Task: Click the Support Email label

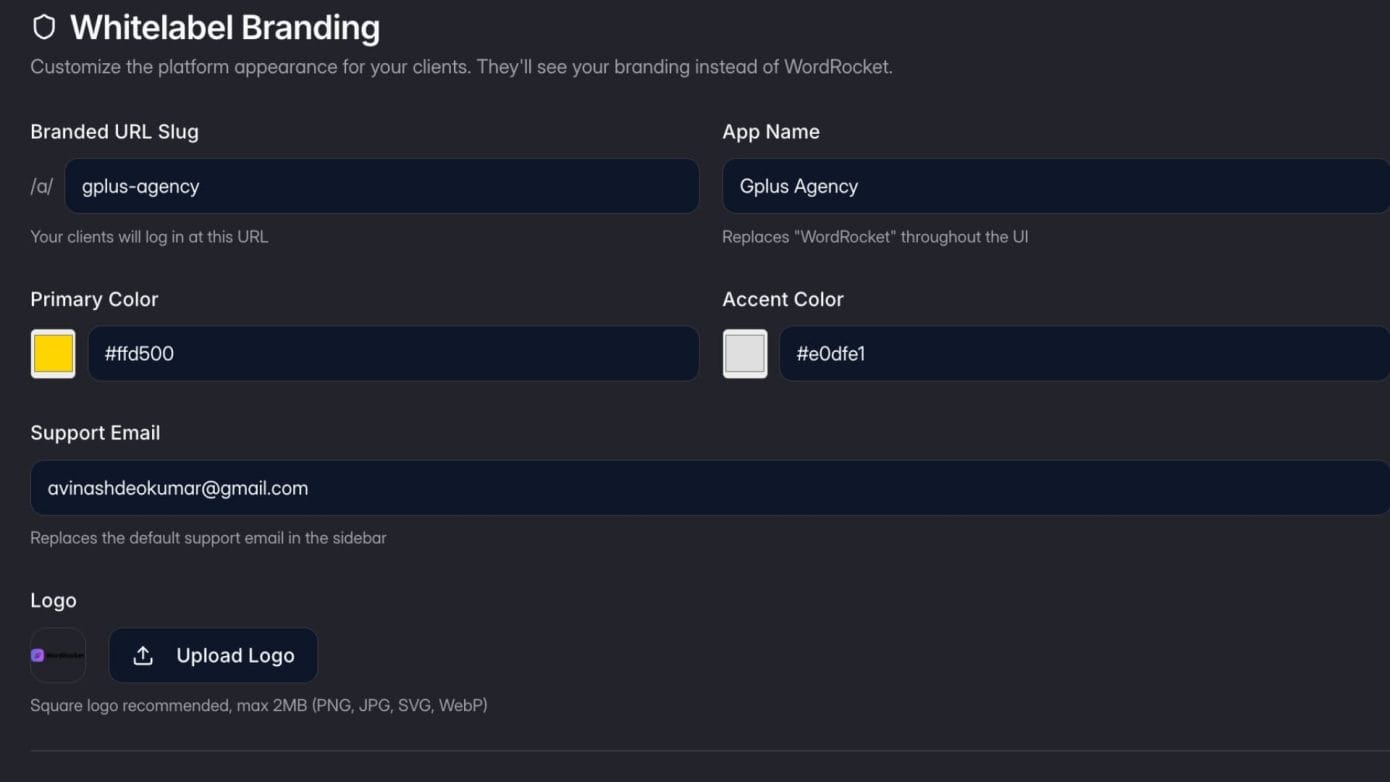Action: pyautogui.click(x=95, y=433)
